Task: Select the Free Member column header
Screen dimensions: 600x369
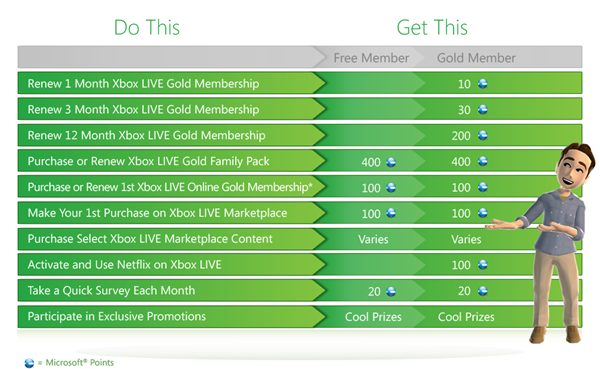Action: click(371, 58)
